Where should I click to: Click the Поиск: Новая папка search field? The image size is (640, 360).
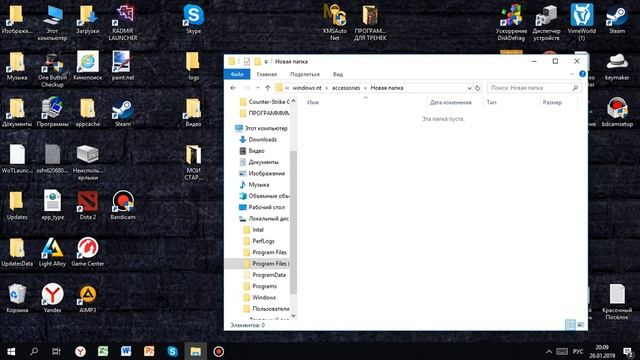[534, 88]
